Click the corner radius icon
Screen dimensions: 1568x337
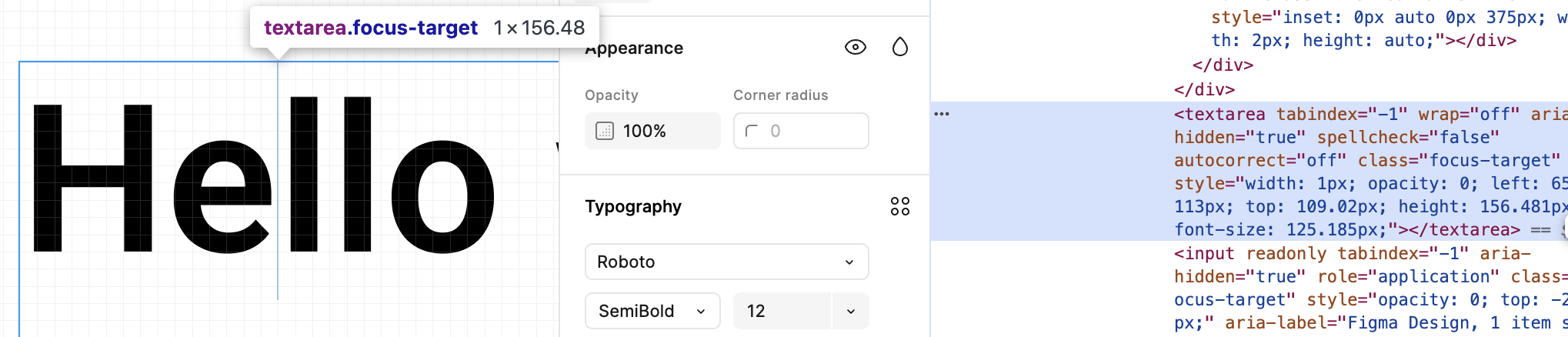[x=752, y=131]
